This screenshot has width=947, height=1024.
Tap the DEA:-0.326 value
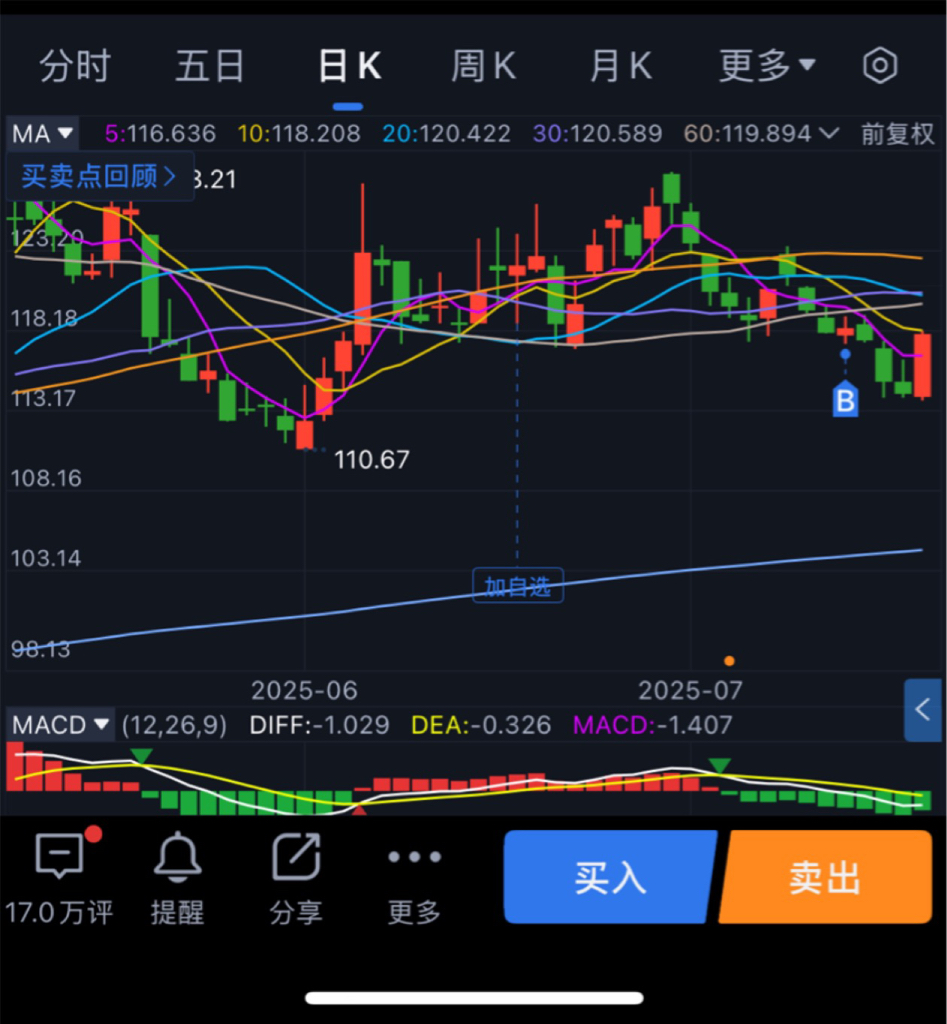click(481, 725)
